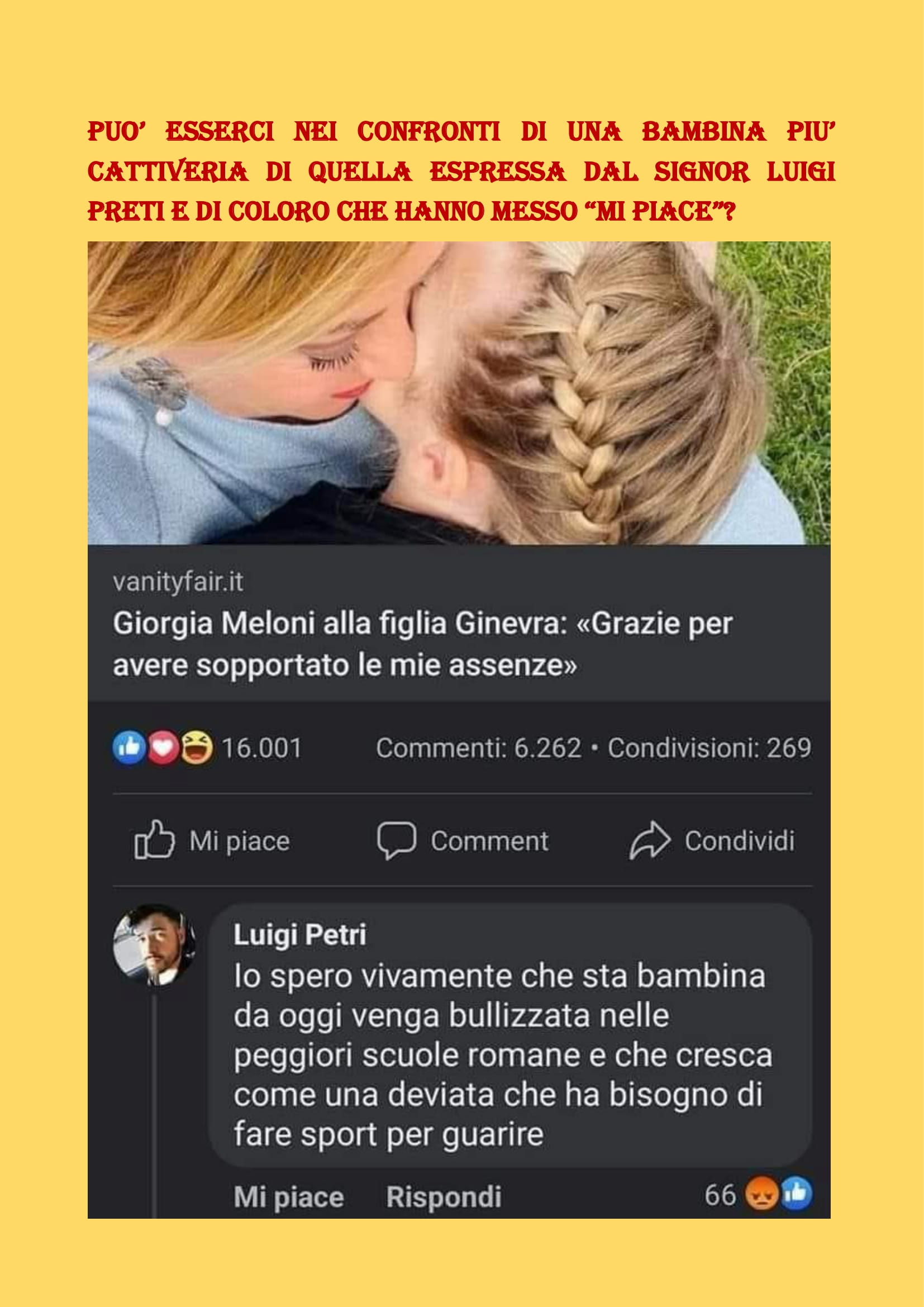Click the angry face reaction on the comment
The height and width of the screenshot is (1307, 924).
[761, 1193]
